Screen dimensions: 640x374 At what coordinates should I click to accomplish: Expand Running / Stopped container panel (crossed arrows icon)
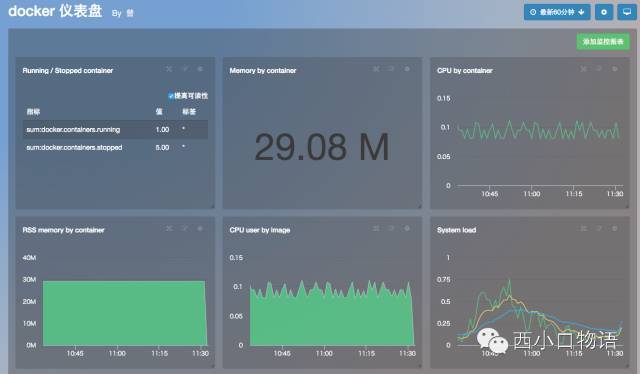coord(169,69)
